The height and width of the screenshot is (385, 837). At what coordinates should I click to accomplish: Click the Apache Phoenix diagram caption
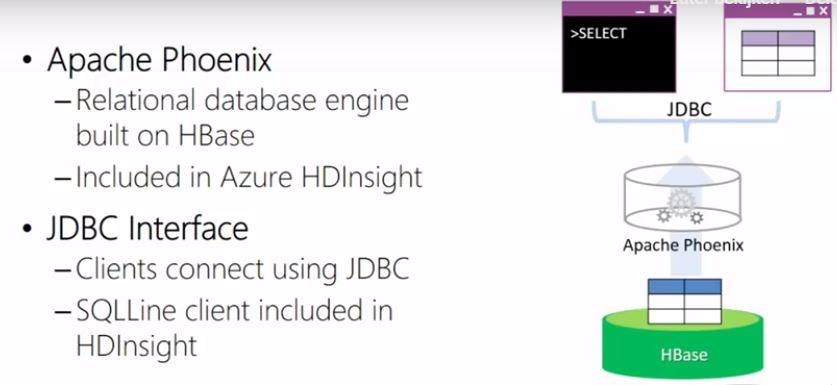[683, 245]
